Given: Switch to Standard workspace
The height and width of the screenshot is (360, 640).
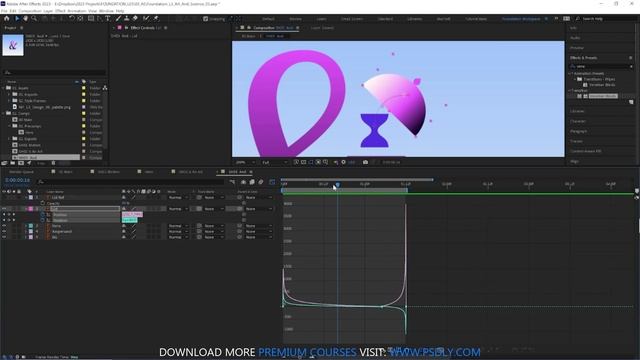Looking at the screenshot, I should 385,19.
